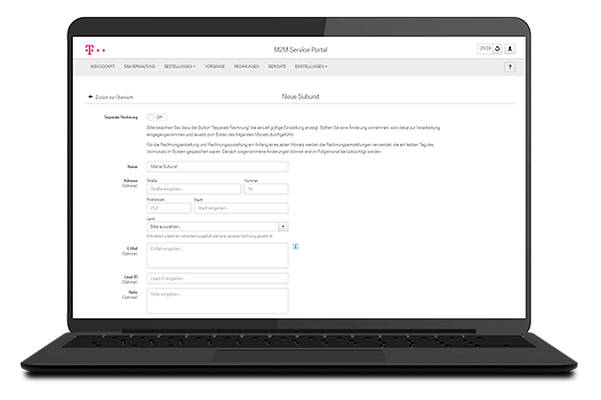
Task: Open the Land dropdown list
Action: [x=284, y=227]
